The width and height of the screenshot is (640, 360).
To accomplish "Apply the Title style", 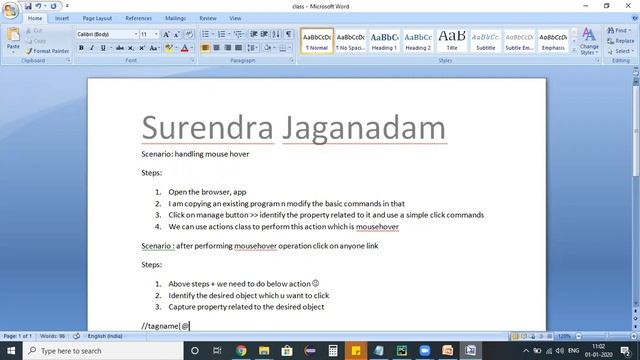I will click(x=452, y=41).
